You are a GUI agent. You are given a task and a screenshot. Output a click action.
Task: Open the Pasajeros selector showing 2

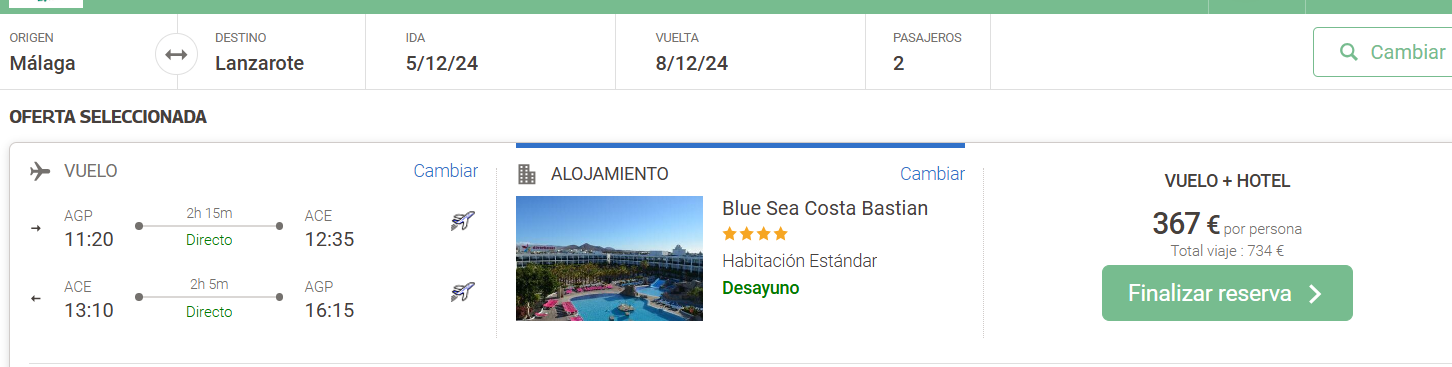(928, 52)
